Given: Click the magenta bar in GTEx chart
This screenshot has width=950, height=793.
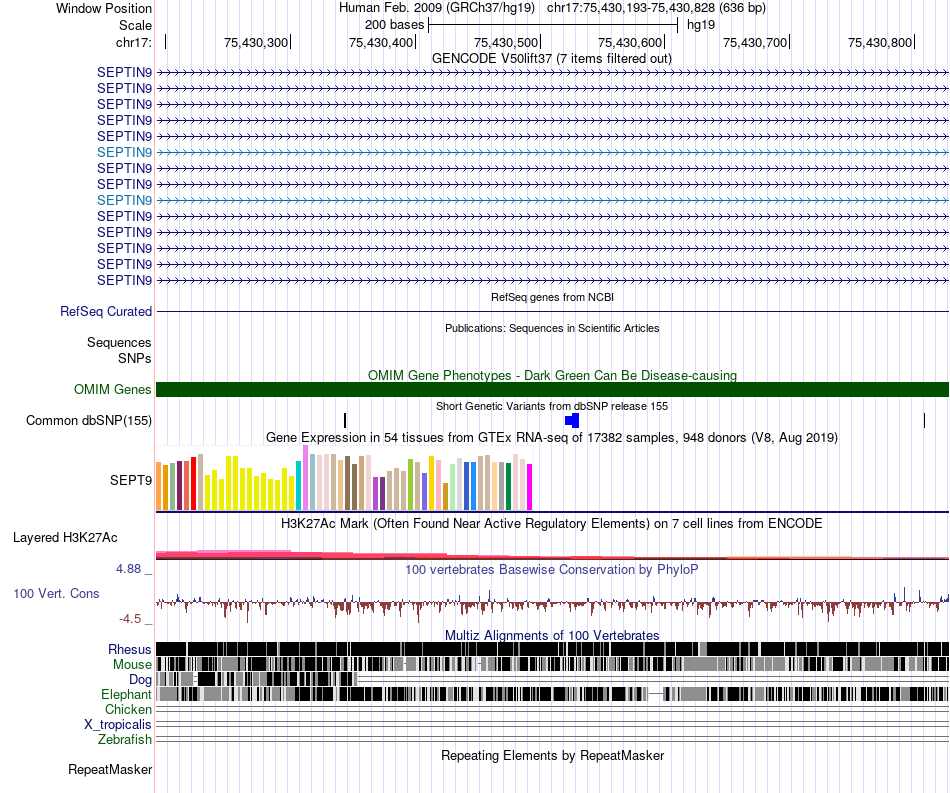Looking at the screenshot, I should pos(530,487).
